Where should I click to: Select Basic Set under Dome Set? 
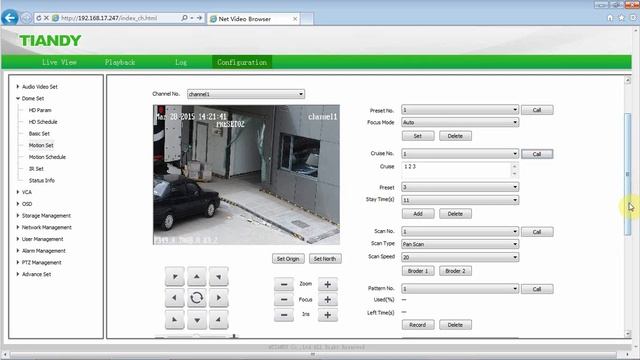39,133
